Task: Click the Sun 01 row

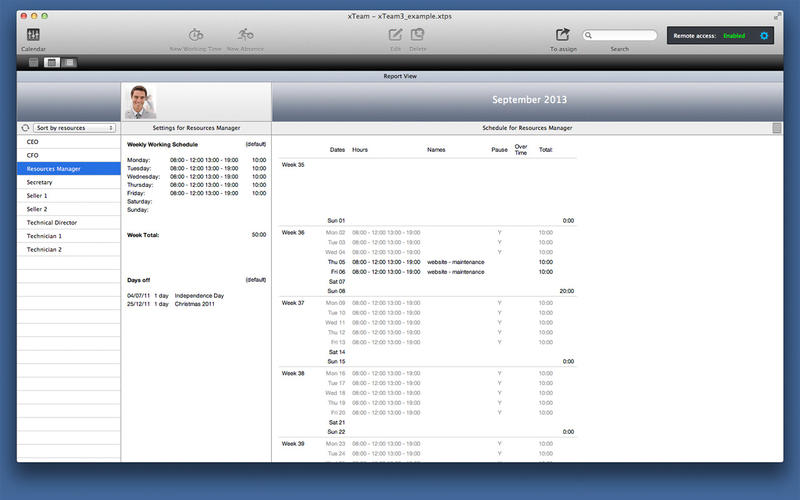Action: click(x=428, y=221)
